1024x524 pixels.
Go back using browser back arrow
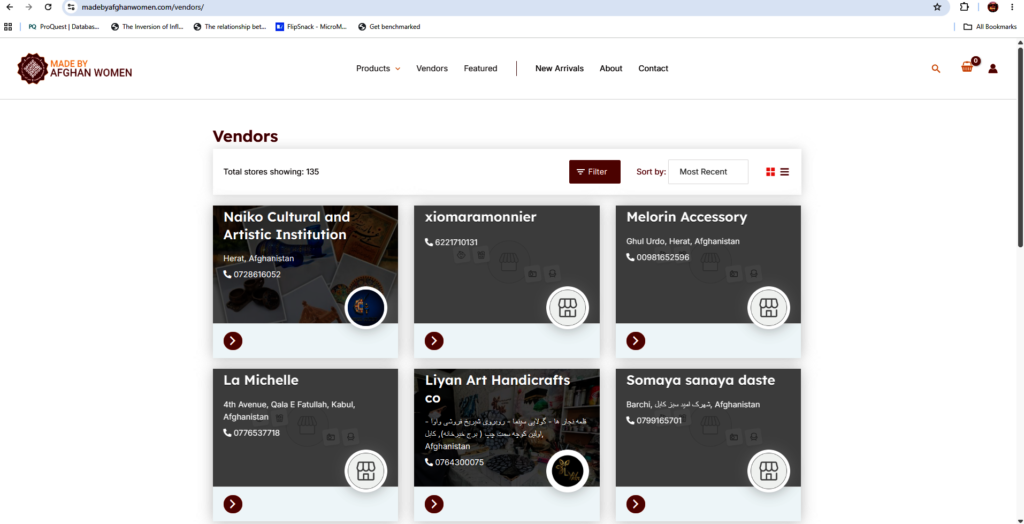pyautogui.click(x=10, y=7)
